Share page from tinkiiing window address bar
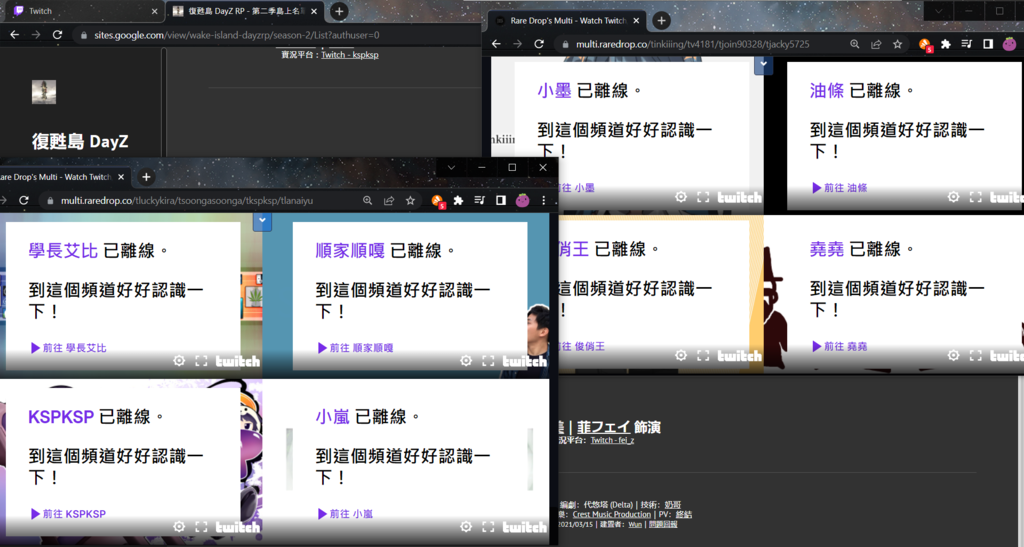This screenshot has width=1024, height=547. (876, 44)
